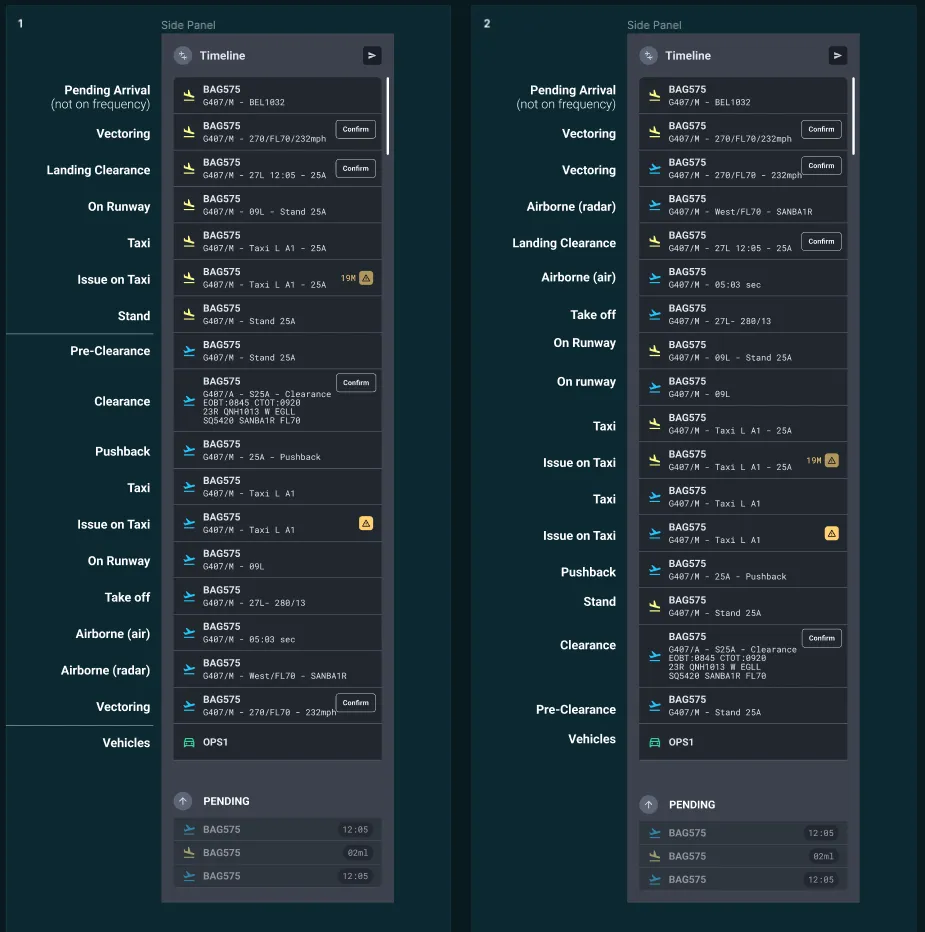This screenshot has height=932, width=925.
Task: Click the 19M warning badge in the left panel
Action: pyautogui.click(x=357, y=278)
